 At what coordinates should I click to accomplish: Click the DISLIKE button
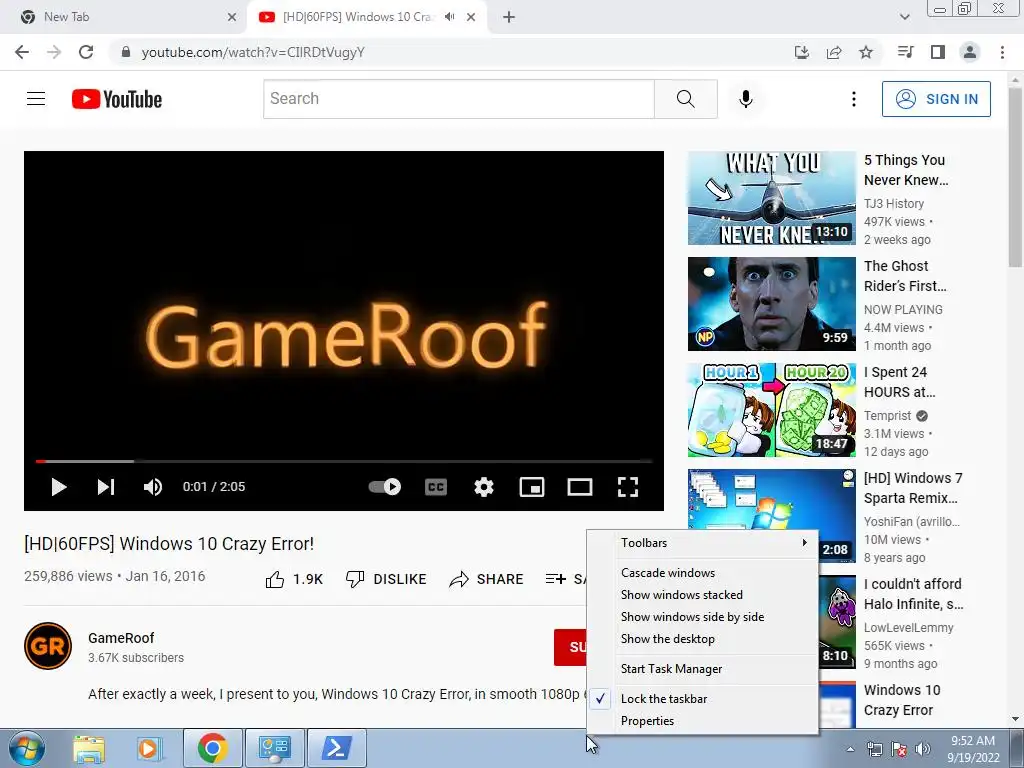pos(386,579)
